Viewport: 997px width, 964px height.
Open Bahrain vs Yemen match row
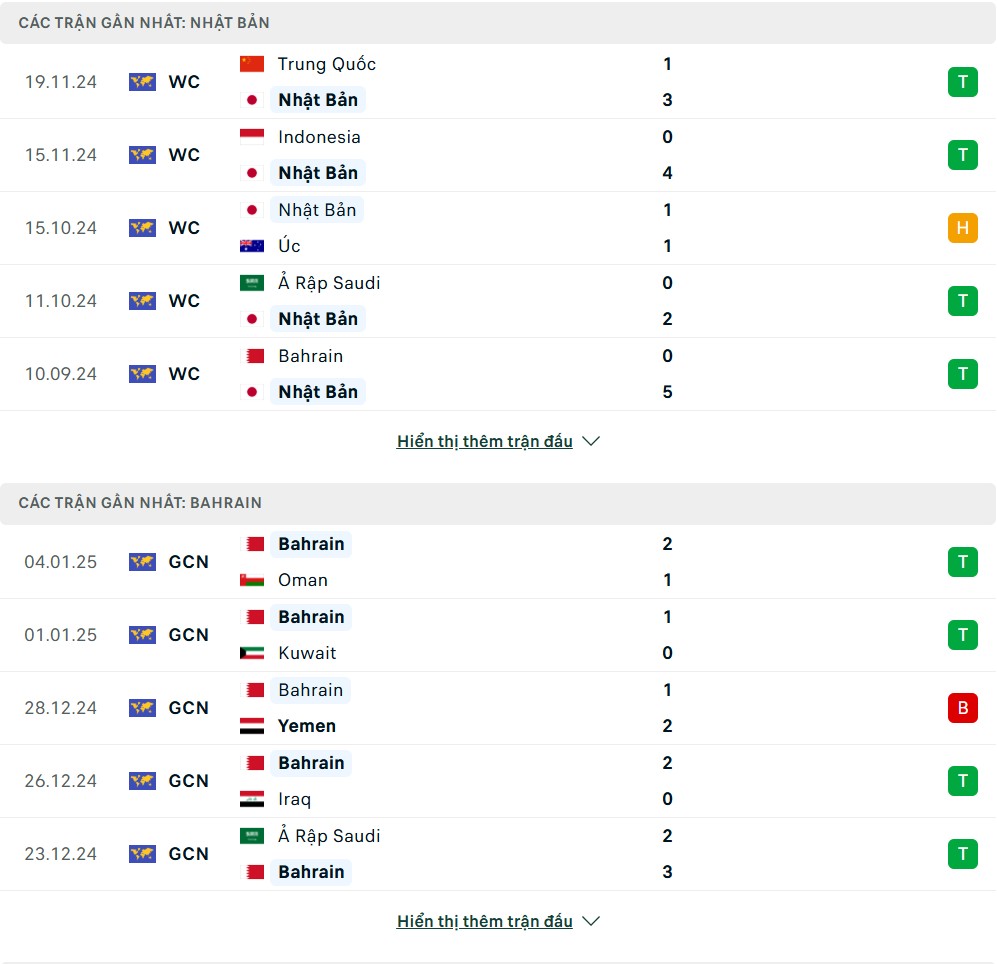pyautogui.click(x=498, y=708)
